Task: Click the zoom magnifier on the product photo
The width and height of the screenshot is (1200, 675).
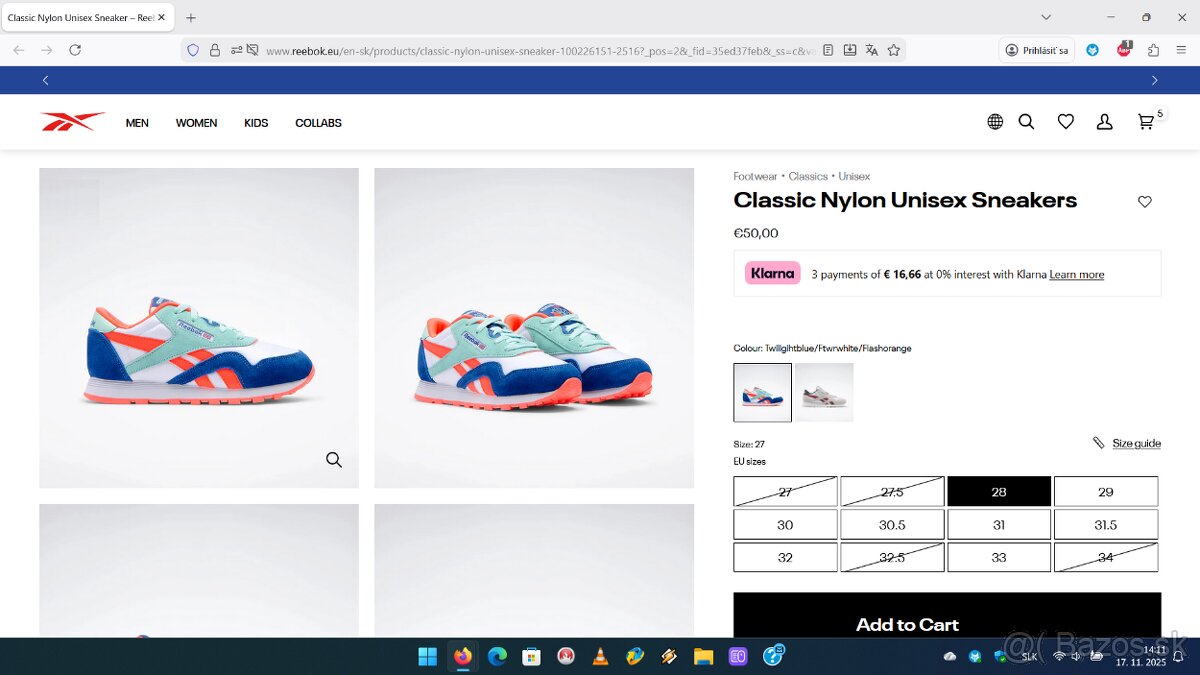Action: tap(333, 460)
